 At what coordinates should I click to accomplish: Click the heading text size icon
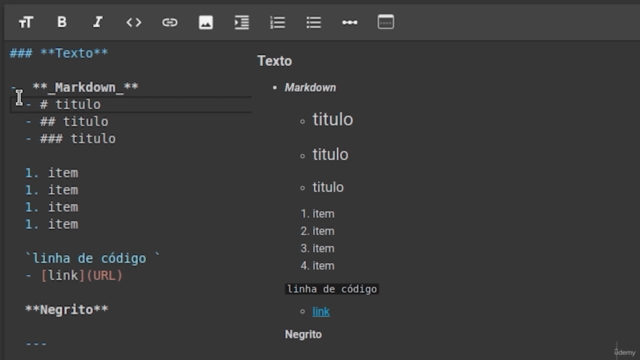tap(26, 22)
